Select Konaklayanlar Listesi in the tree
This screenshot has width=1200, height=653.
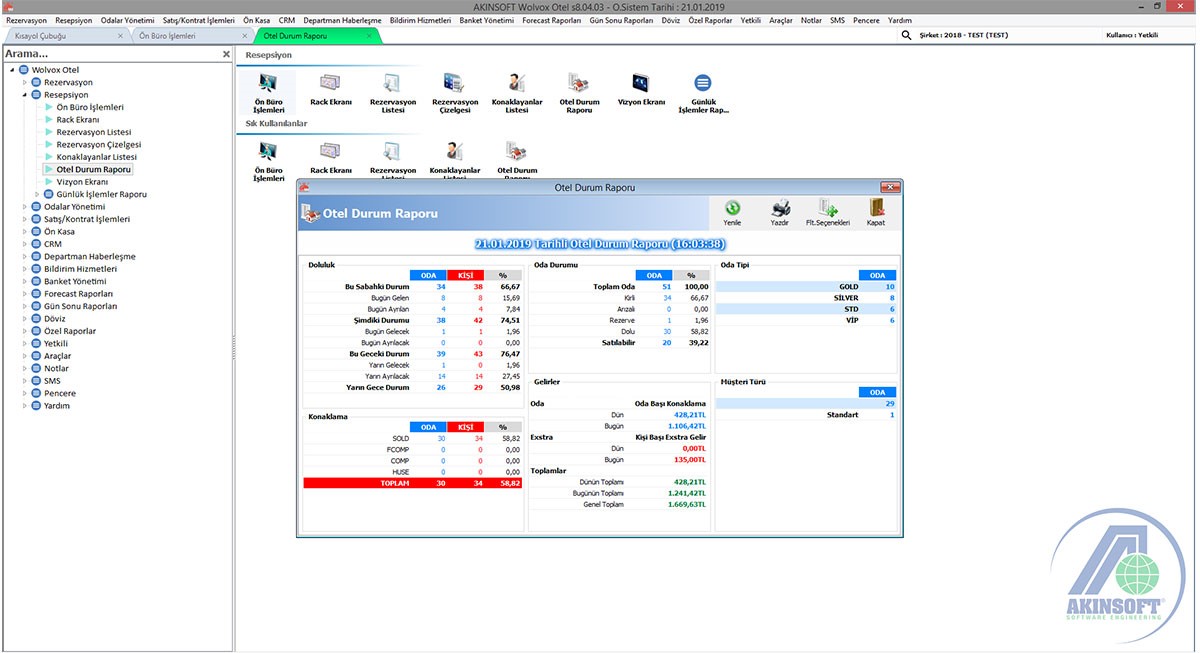[96, 157]
